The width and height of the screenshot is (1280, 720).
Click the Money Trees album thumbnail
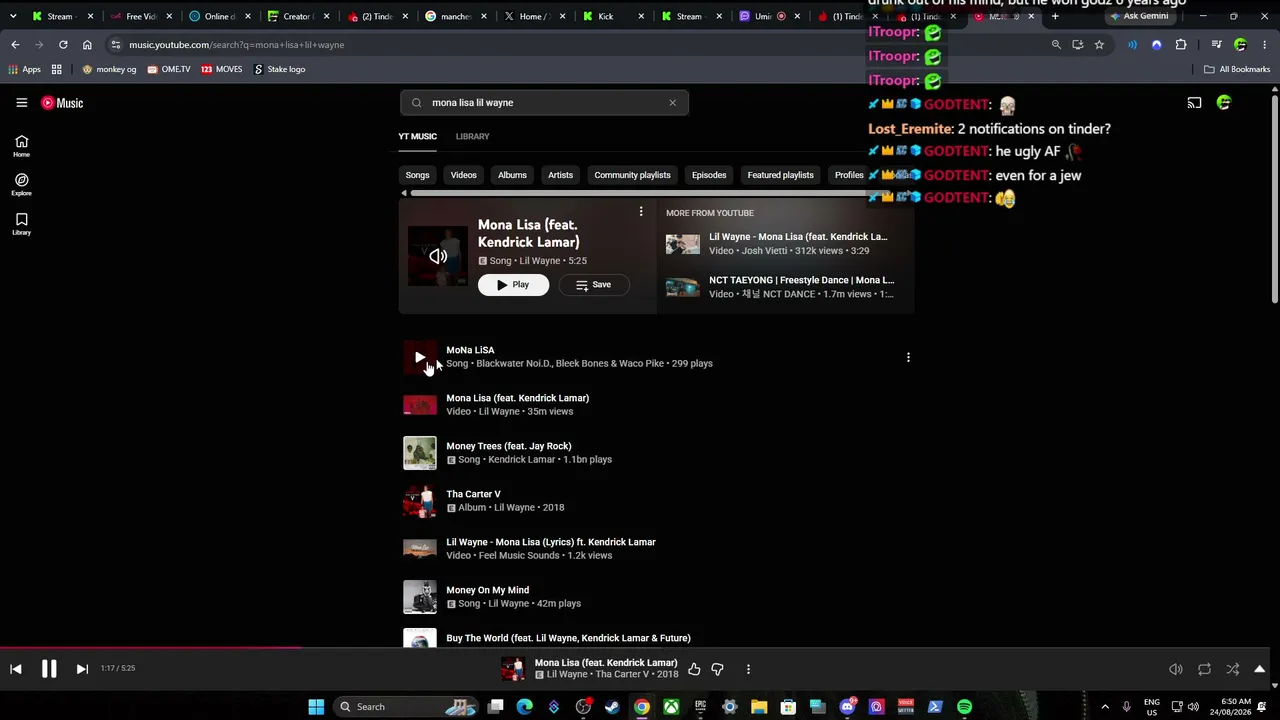click(x=420, y=453)
